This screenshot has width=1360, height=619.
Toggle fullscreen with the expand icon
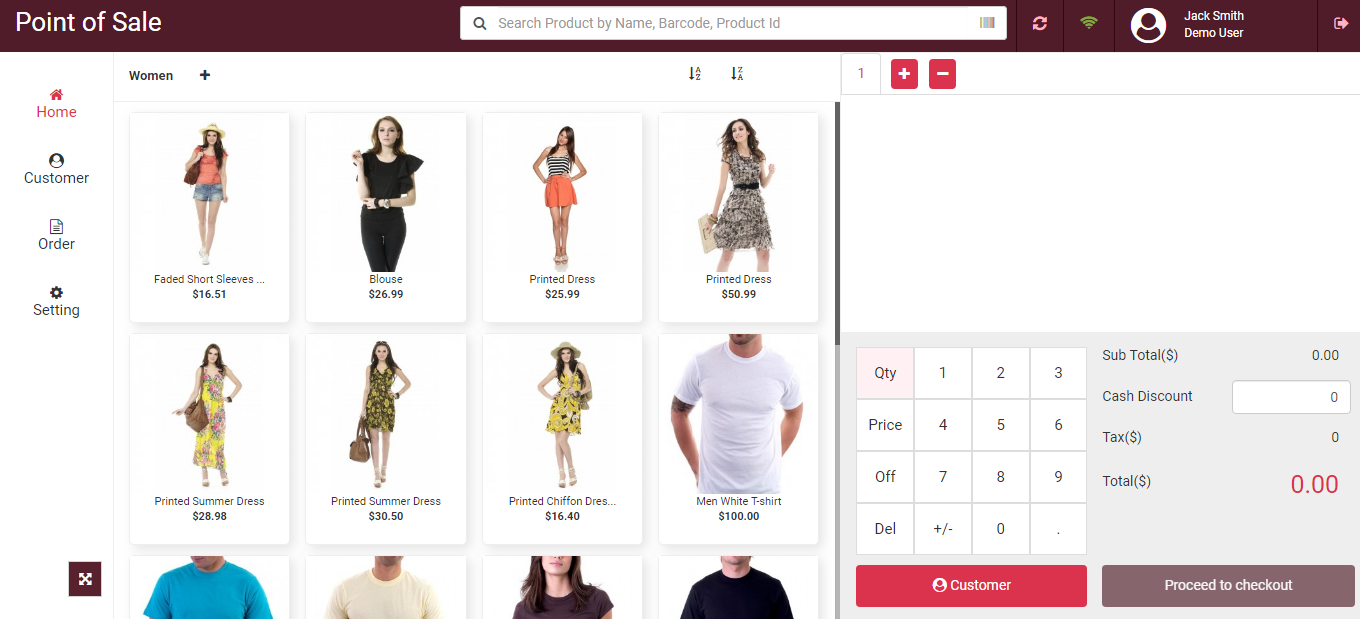pos(85,579)
